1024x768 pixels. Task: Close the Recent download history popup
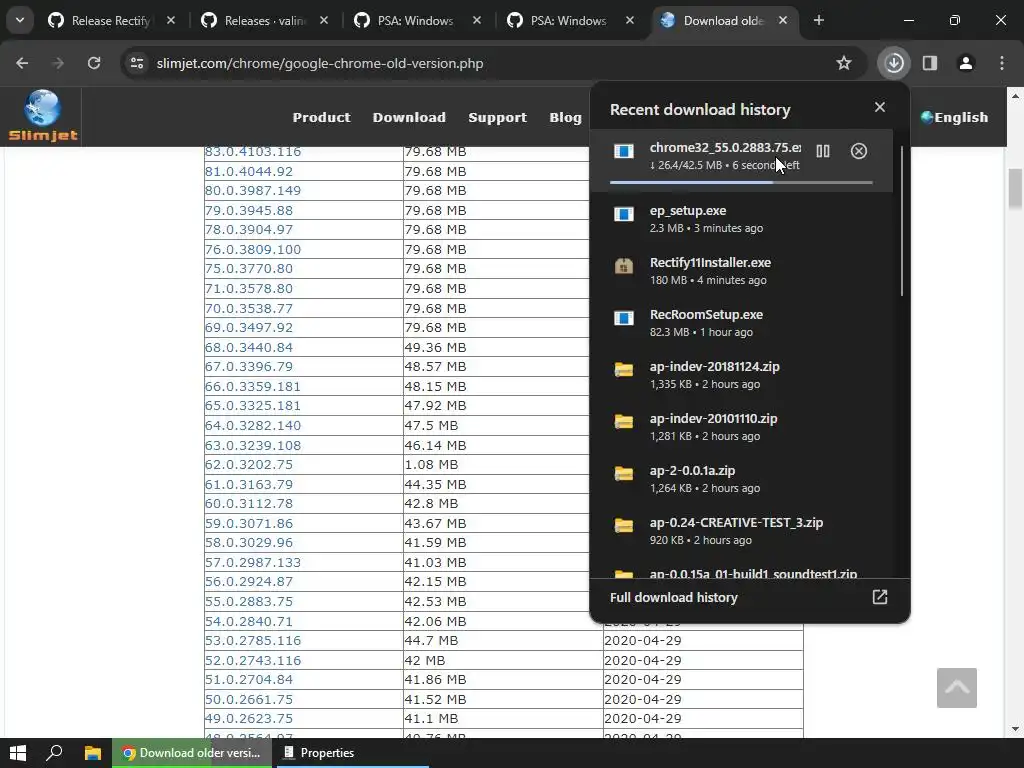(x=880, y=107)
